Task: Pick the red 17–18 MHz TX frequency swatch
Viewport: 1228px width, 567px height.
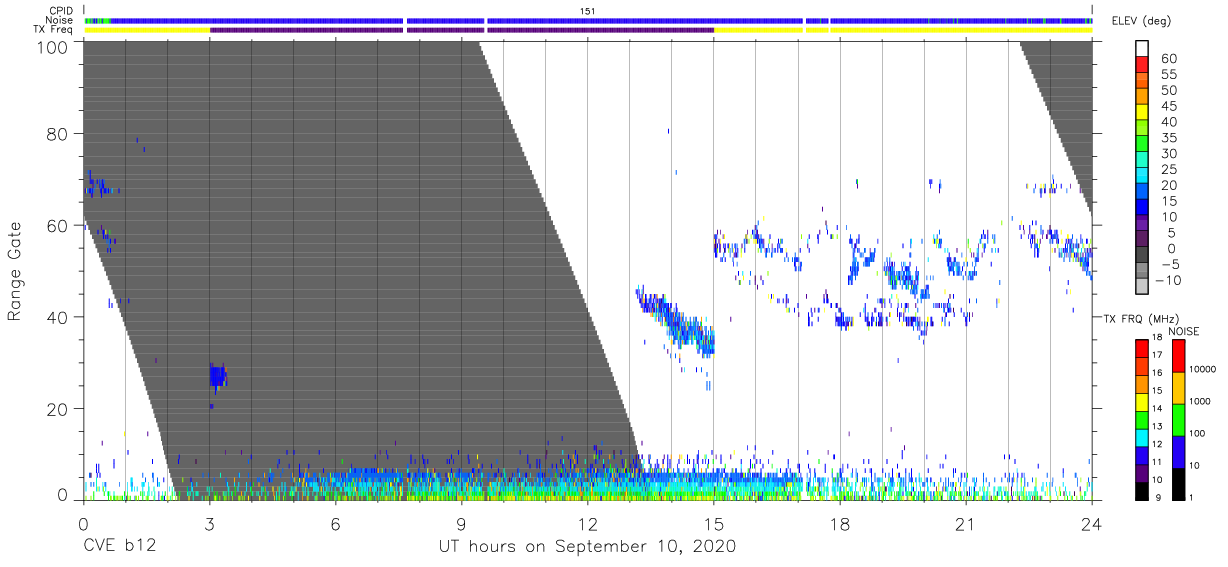Action: click(x=1142, y=347)
